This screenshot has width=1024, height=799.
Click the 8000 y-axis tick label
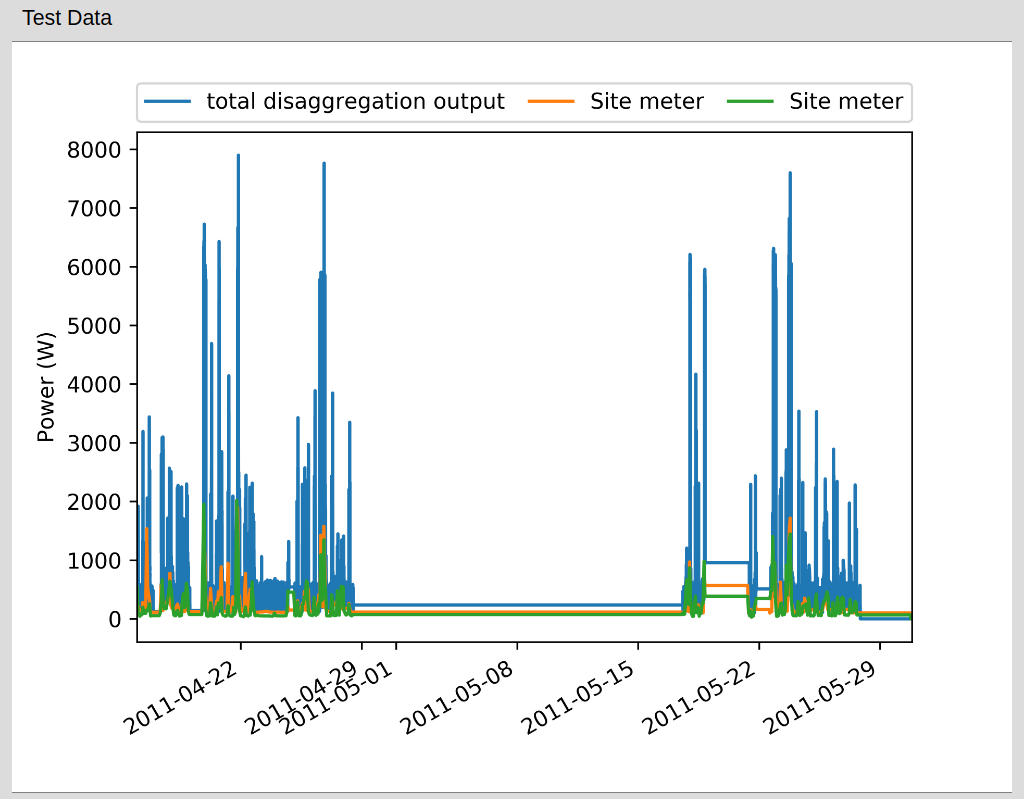[94, 150]
